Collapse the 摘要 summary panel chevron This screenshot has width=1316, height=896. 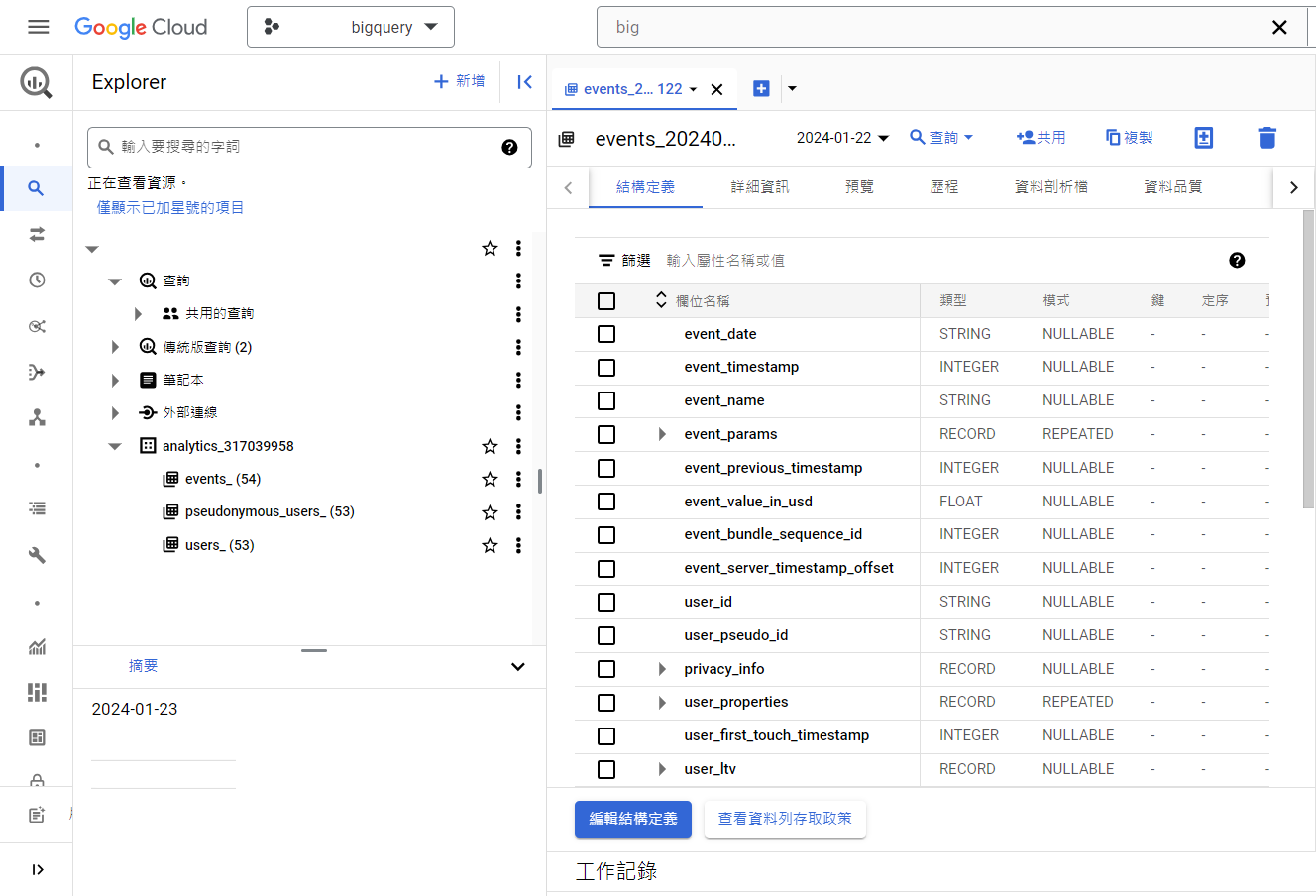(x=517, y=666)
